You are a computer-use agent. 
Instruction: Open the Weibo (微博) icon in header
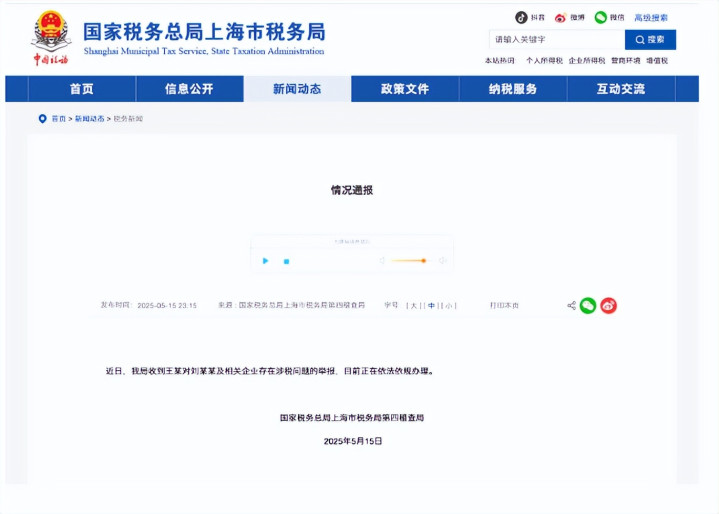(x=560, y=18)
